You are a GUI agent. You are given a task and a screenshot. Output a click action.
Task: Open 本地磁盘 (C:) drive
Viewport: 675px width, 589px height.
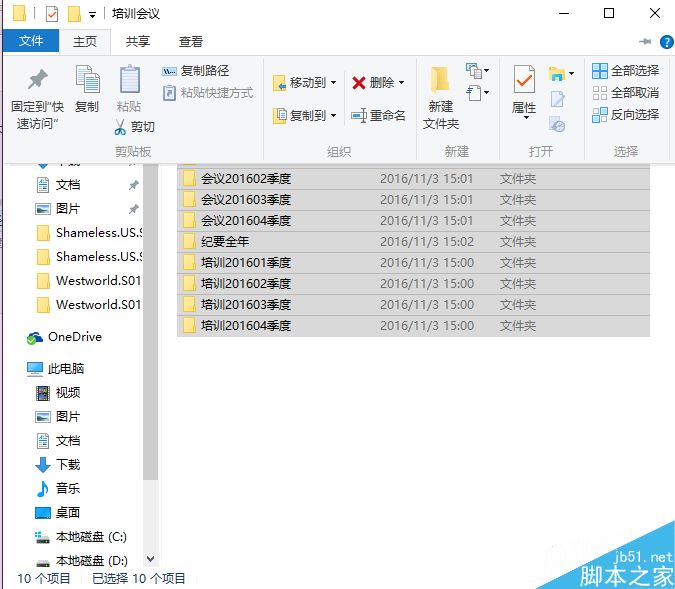[x=81, y=537]
